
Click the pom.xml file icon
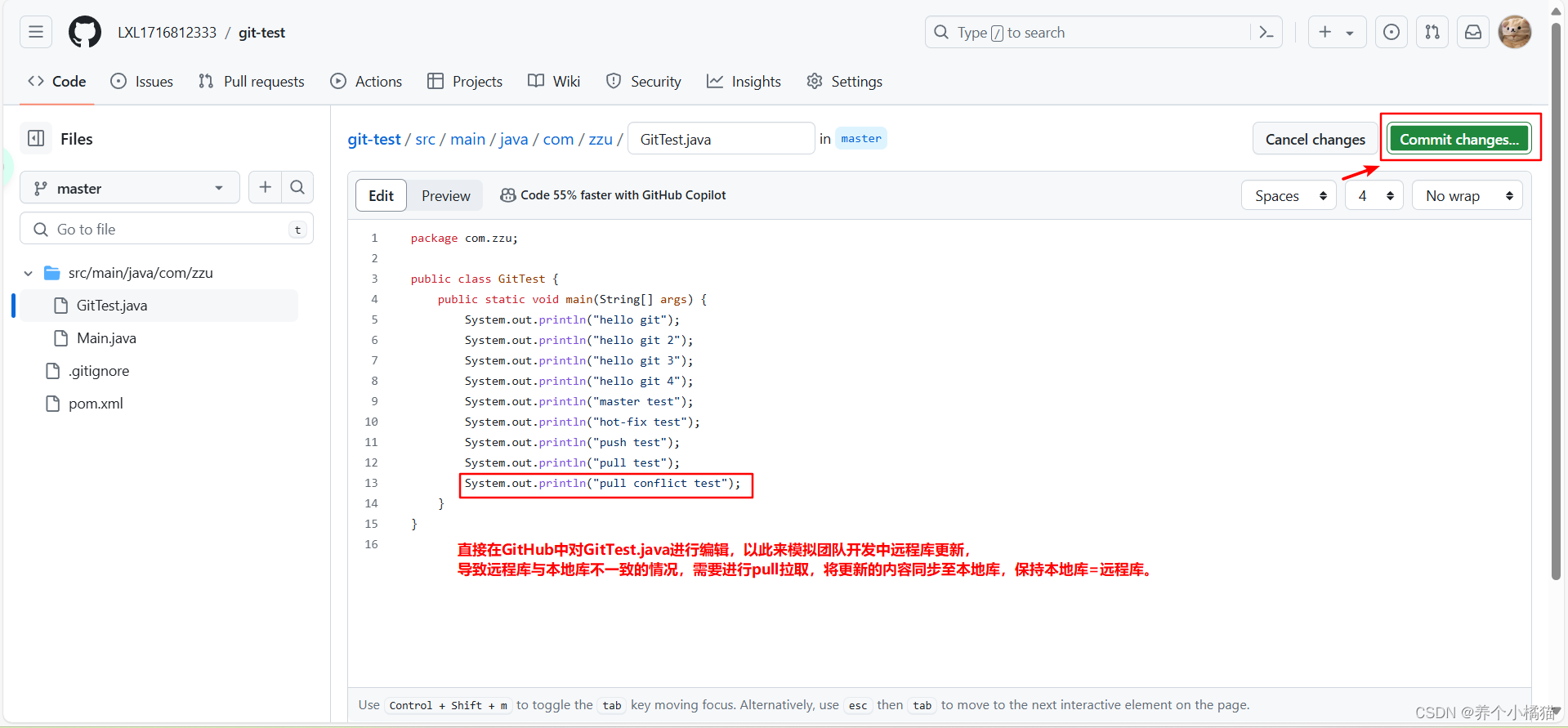coord(52,404)
